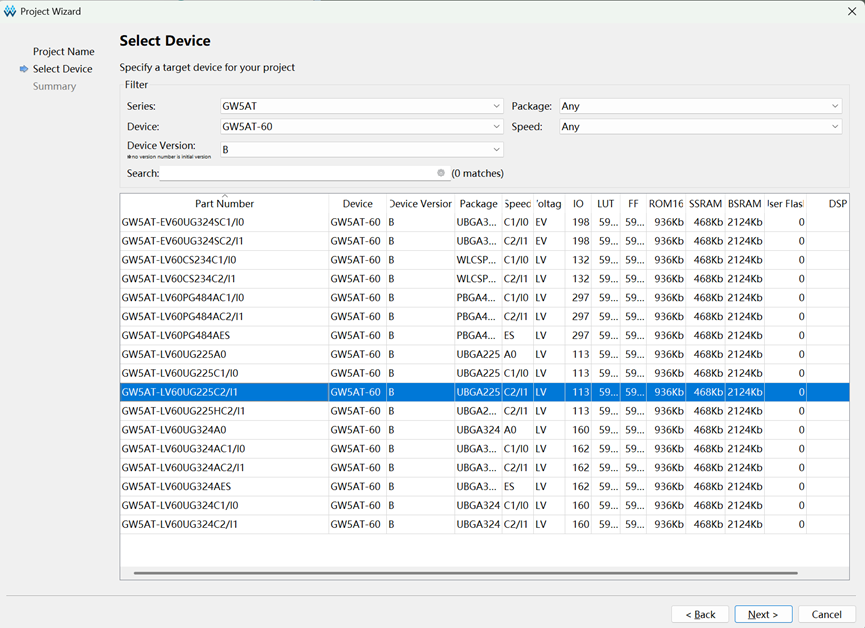This screenshot has width=865, height=628.
Task: Open the Device Version dropdown
Action: pos(361,150)
